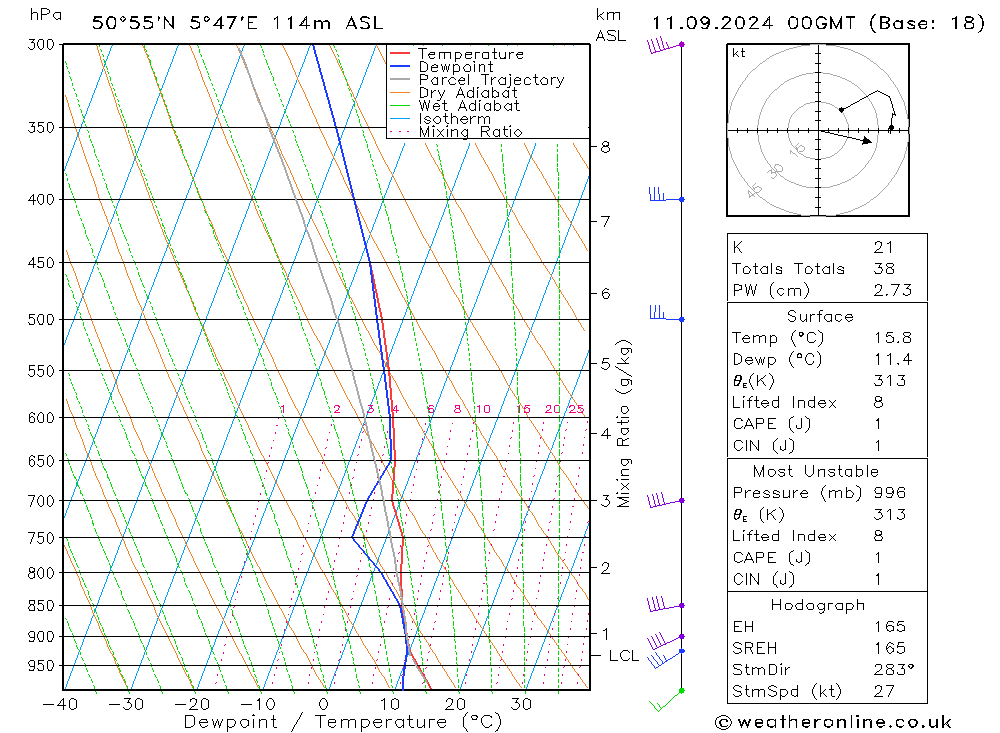This screenshot has height=733, width=1000.
Task: Click the km ASL axis heading
Action: (x=611, y=26)
